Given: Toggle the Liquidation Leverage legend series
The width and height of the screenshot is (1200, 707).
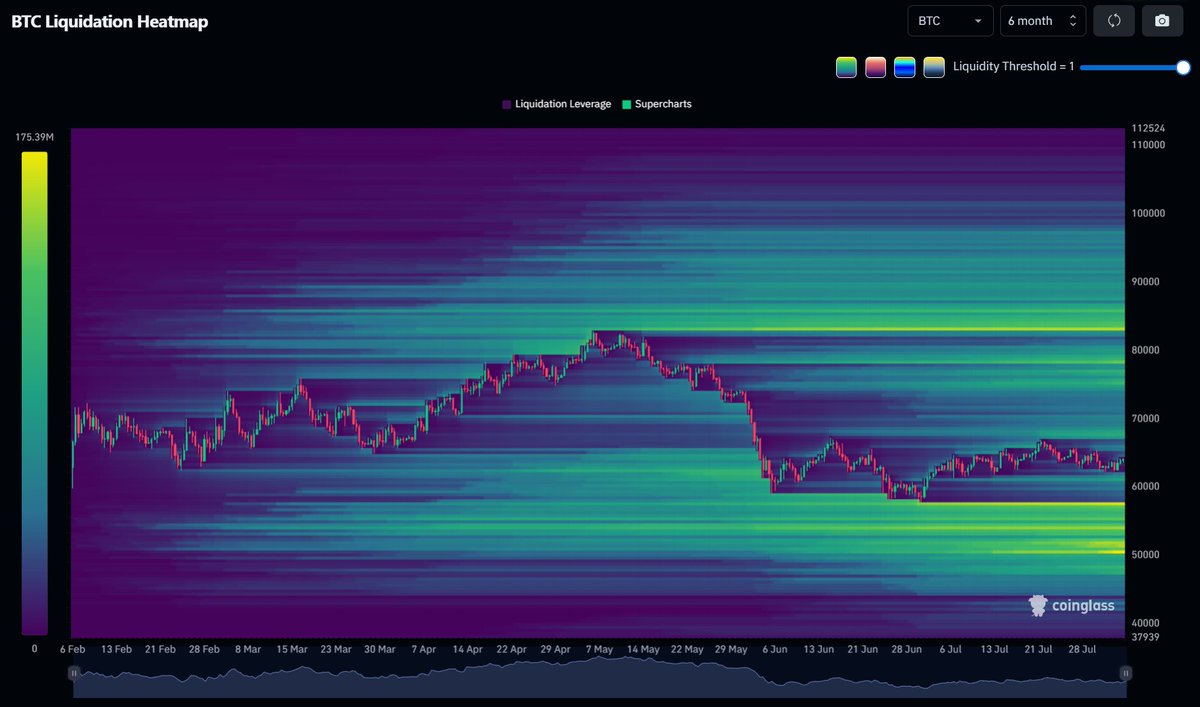Looking at the screenshot, I should [556, 104].
